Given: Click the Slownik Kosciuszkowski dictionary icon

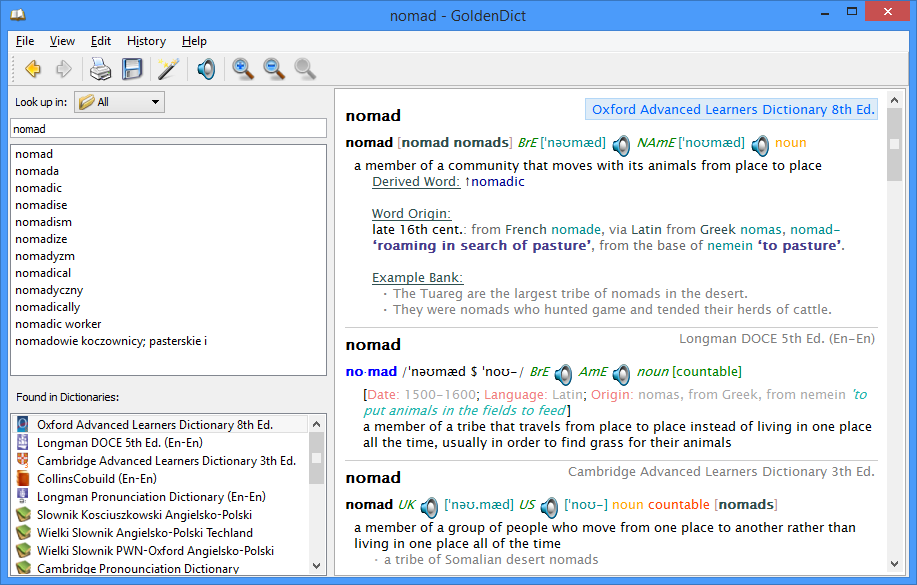Looking at the screenshot, I should 23,514.
